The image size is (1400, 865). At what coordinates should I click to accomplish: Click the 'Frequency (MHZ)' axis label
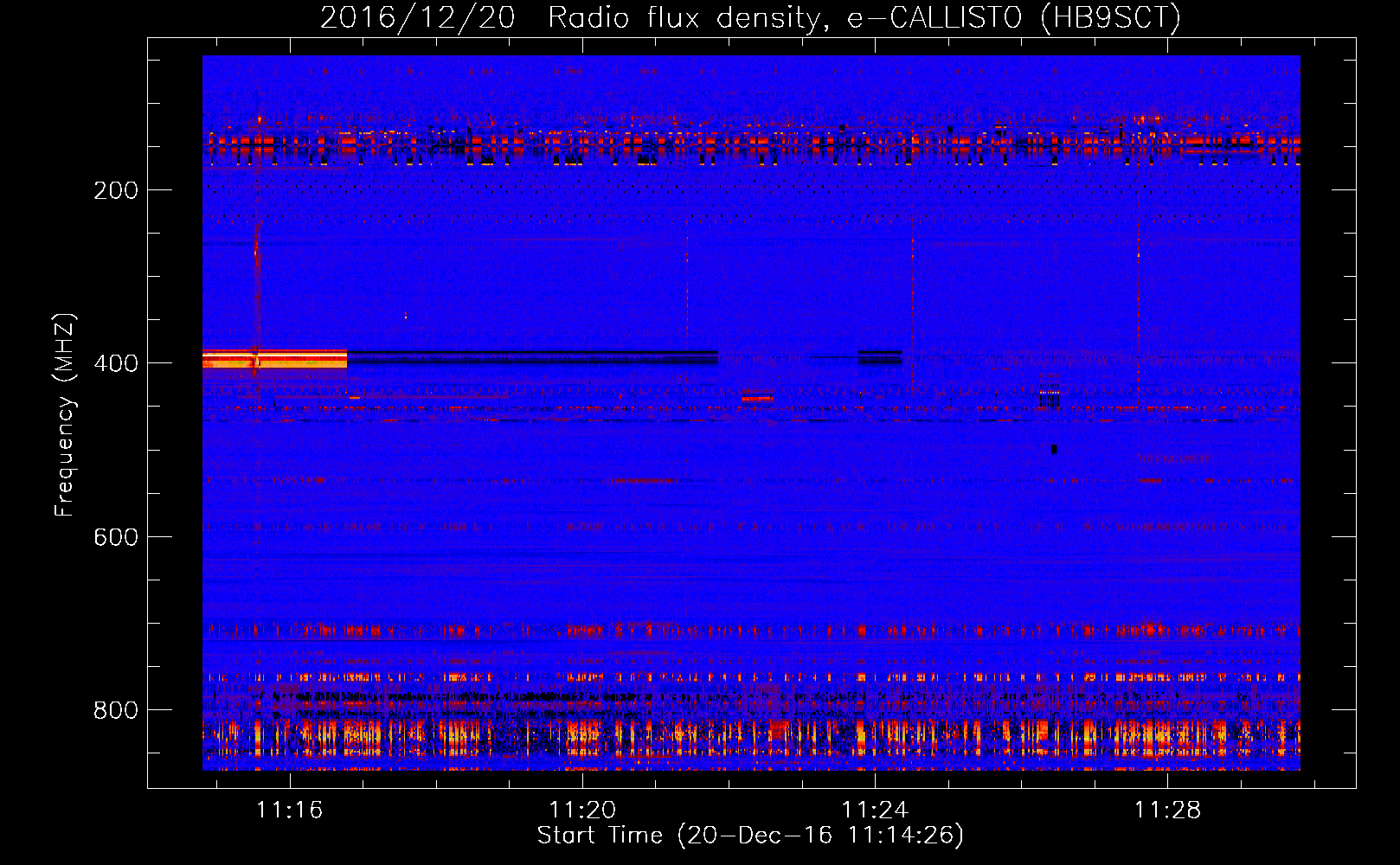coord(65,414)
